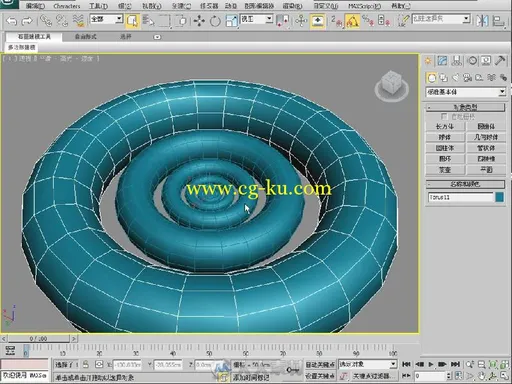
Task: Click the Undo arrow in the main toolbar
Action: [x=11, y=21]
